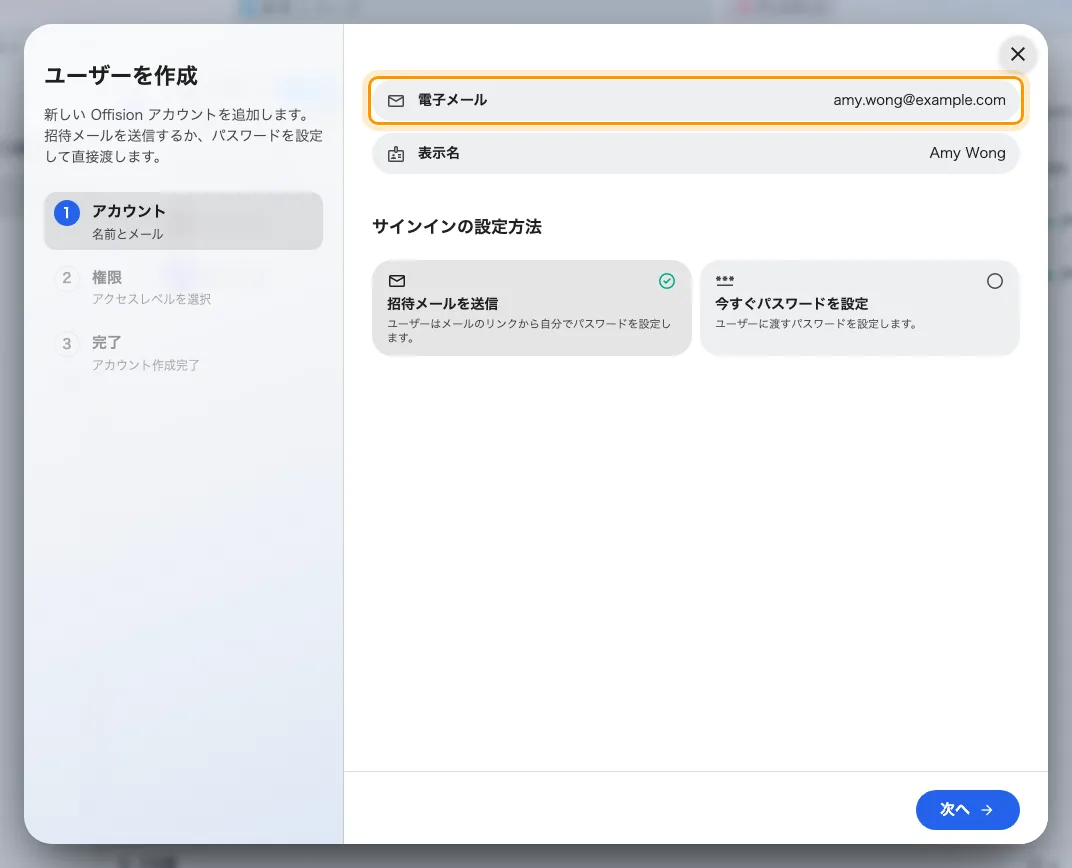Click the 招待メールを送信 title text
The width and height of the screenshot is (1072, 868).
tap(442, 303)
